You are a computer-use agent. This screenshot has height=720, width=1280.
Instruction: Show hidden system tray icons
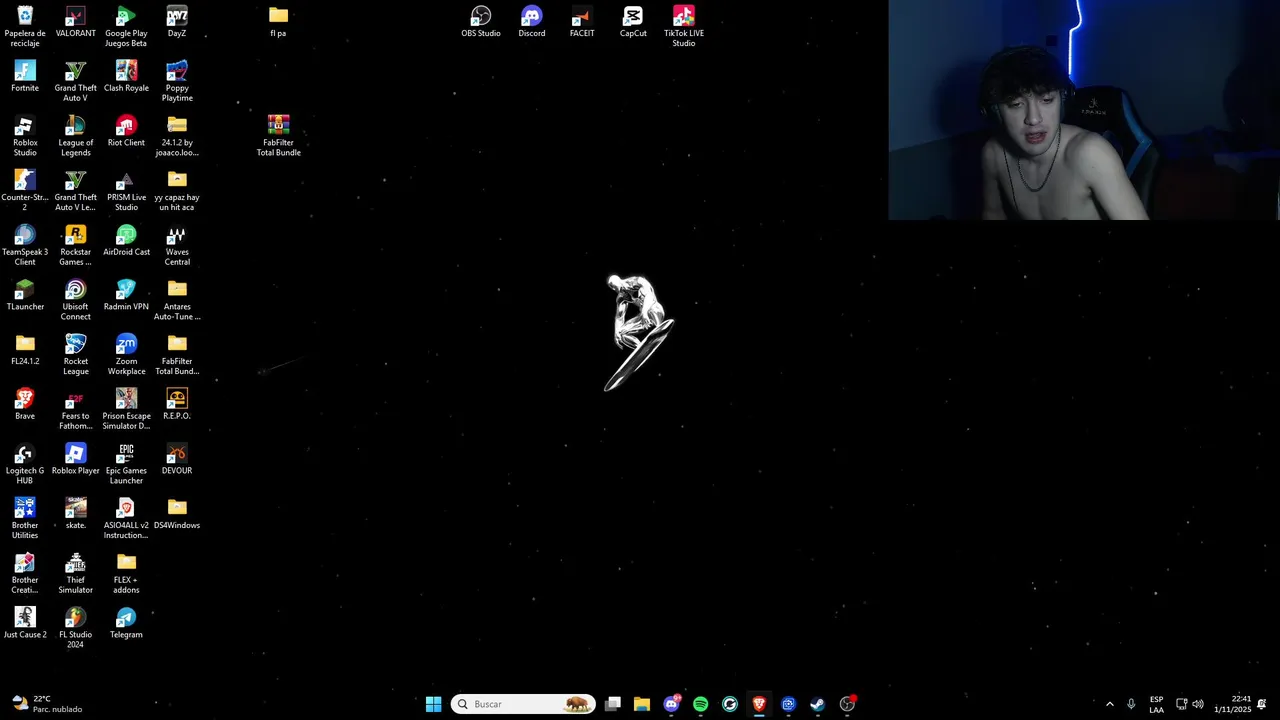click(x=1109, y=704)
